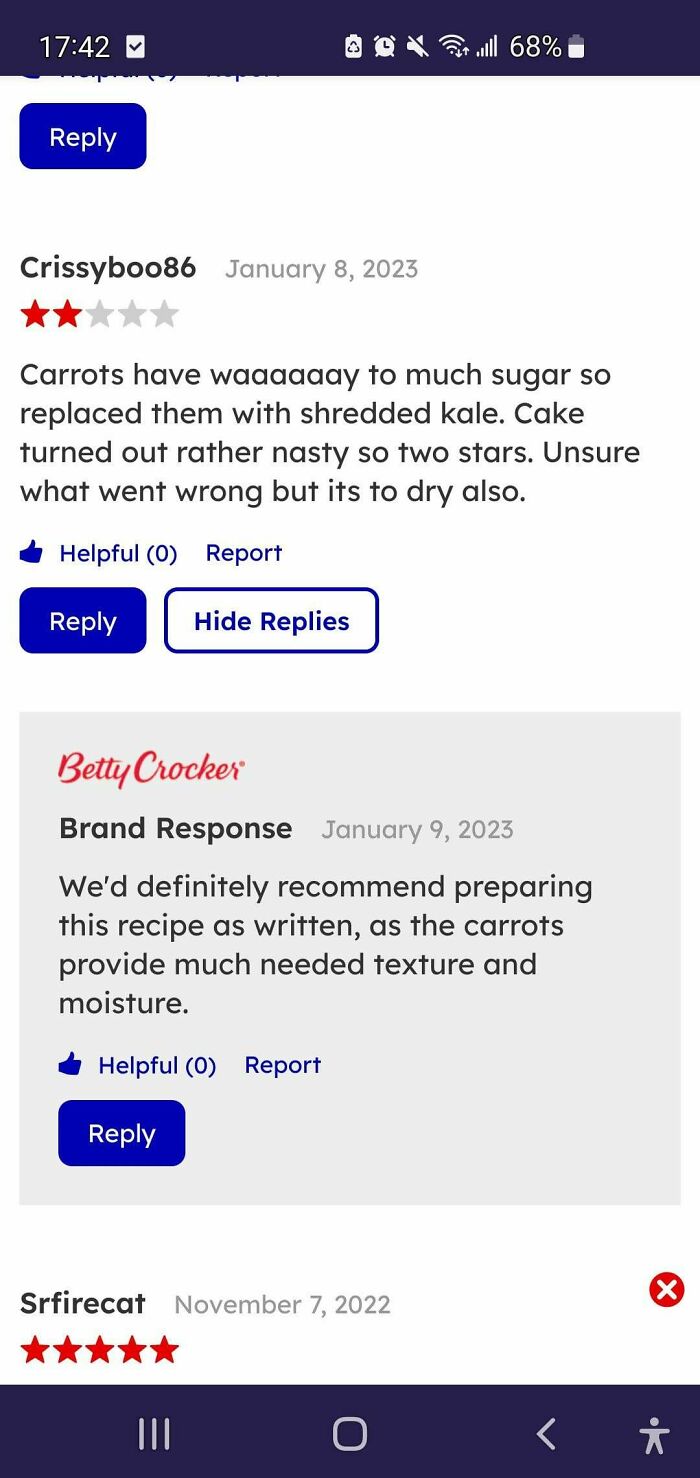The height and width of the screenshot is (1478, 700).
Task: Tap the topmost Reply button
Action: [x=82, y=136]
